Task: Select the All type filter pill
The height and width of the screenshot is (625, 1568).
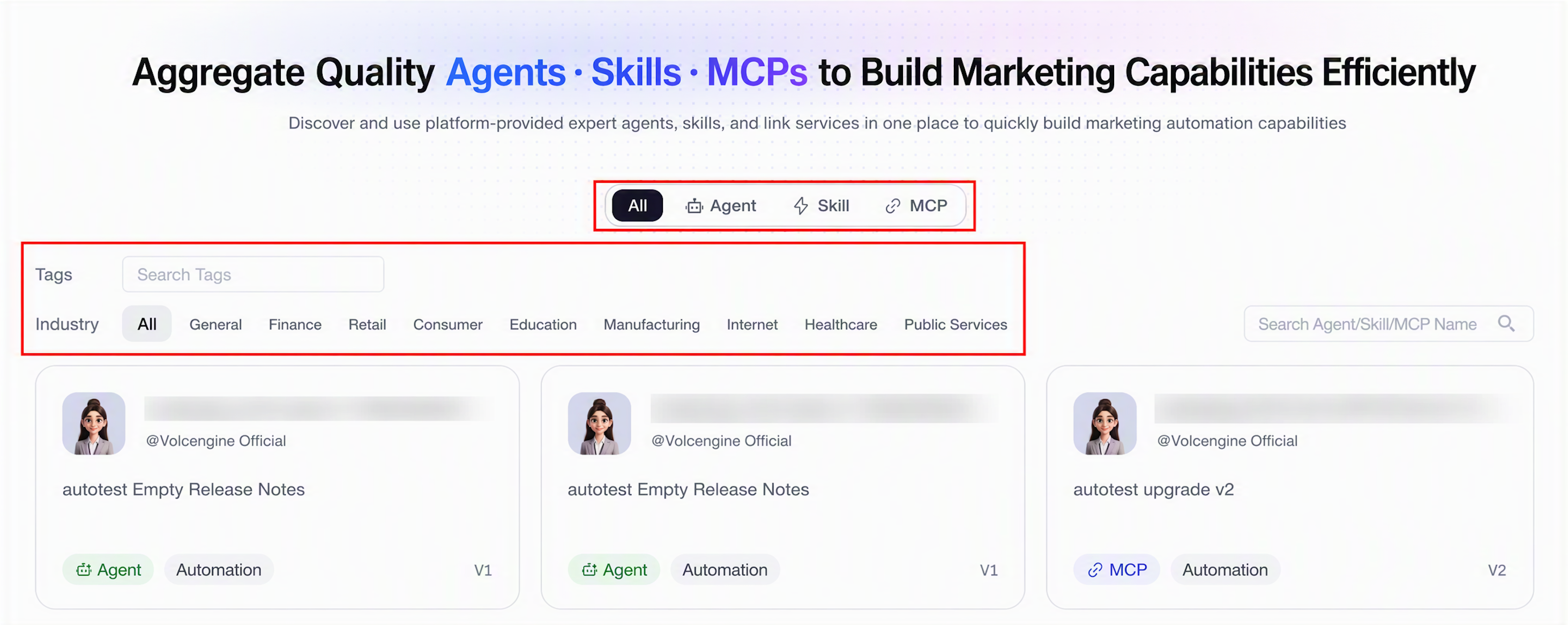Action: (x=637, y=206)
